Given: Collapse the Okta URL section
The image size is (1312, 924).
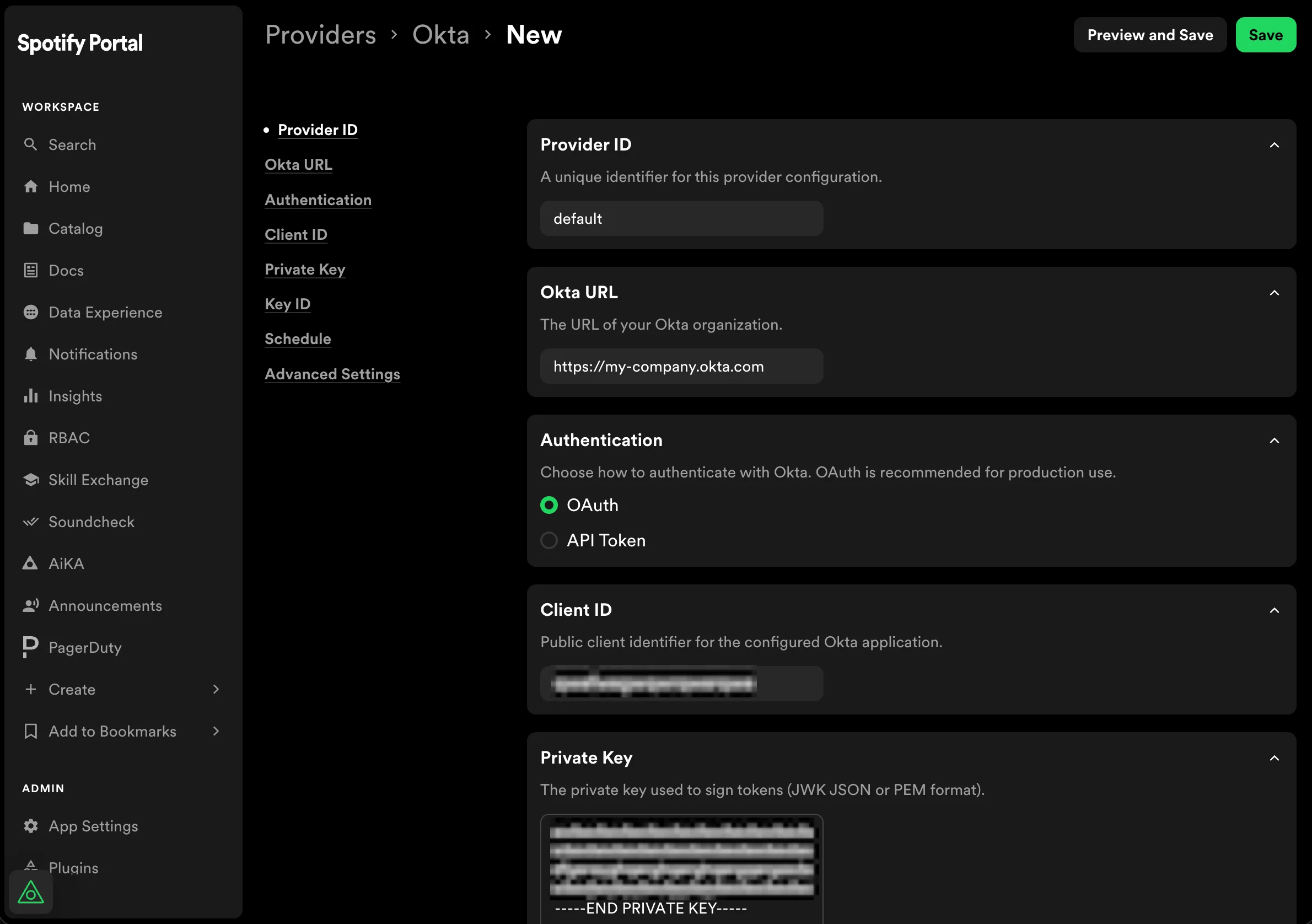Looking at the screenshot, I should point(1275,293).
